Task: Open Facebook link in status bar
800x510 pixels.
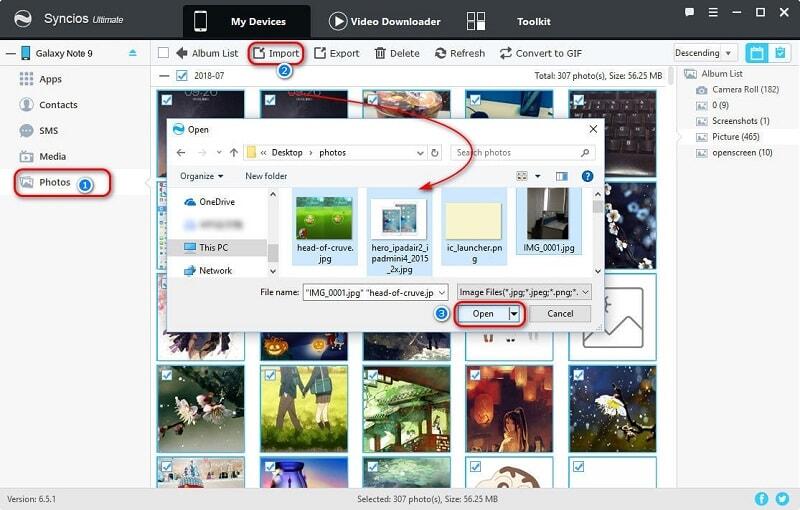Action: click(x=762, y=498)
